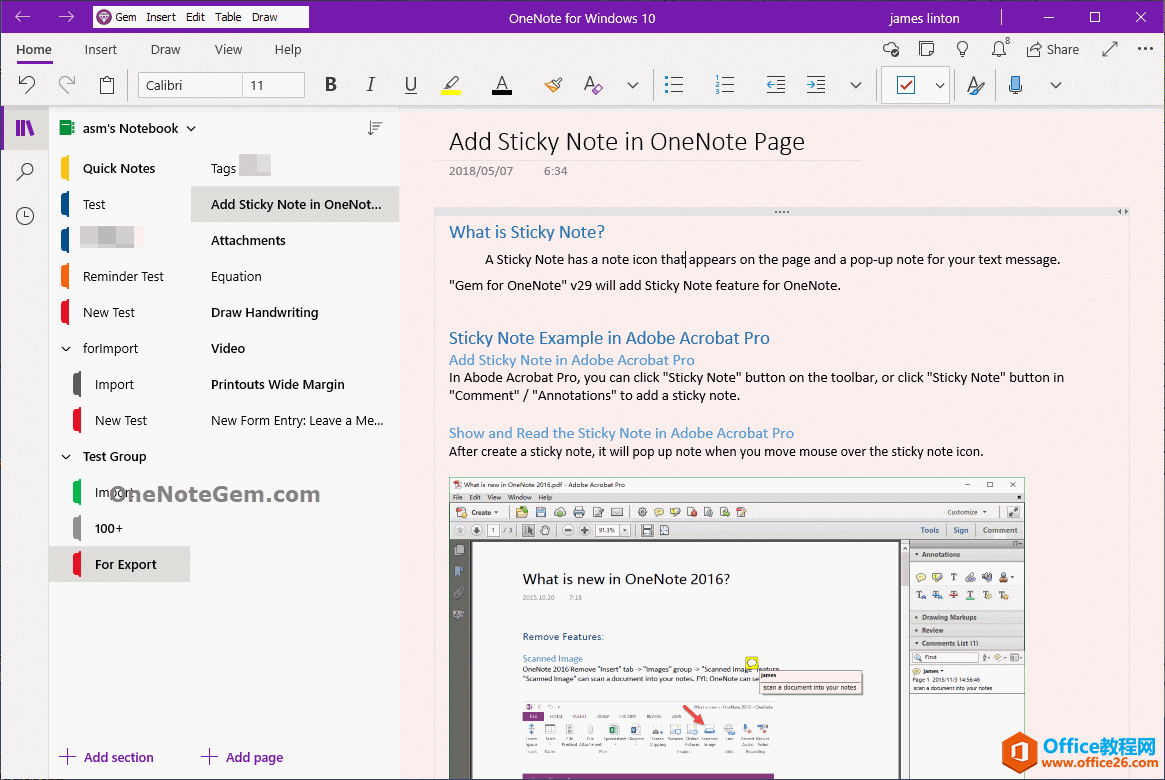Tag selection as To Do checkbox

click(x=906, y=85)
